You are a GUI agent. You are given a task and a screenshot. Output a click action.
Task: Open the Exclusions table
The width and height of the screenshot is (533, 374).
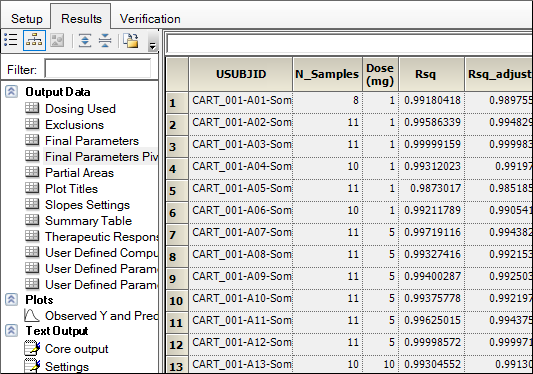pyautogui.click(x=74, y=124)
